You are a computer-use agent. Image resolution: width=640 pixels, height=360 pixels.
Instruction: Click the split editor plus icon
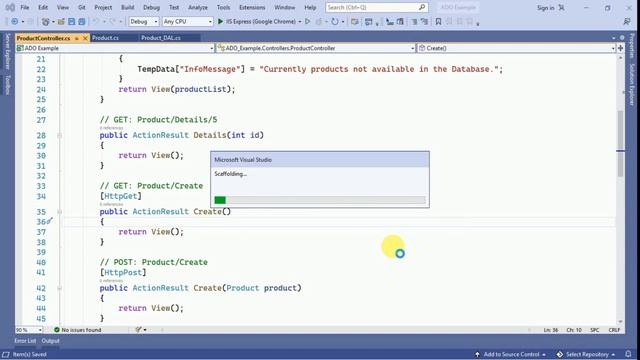click(x=620, y=48)
